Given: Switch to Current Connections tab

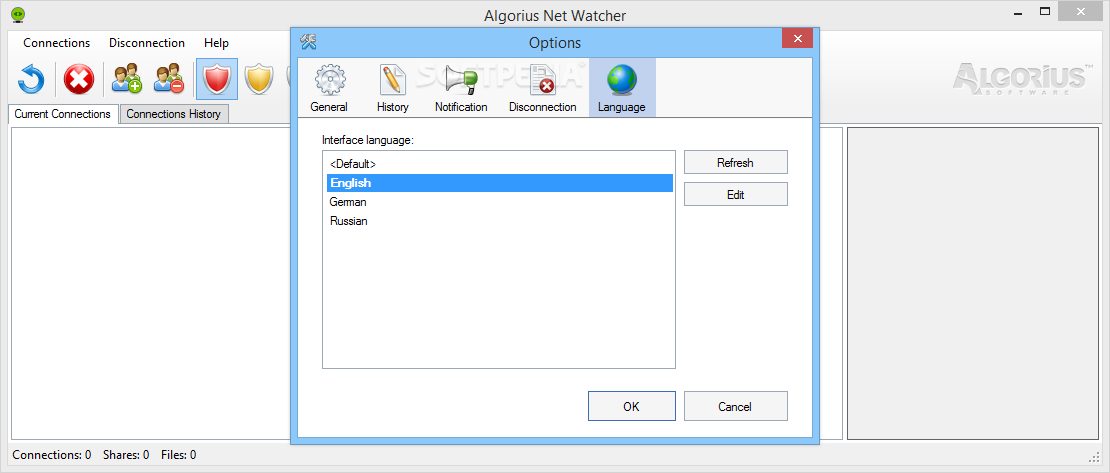Looking at the screenshot, I should (x=62, y=114).
